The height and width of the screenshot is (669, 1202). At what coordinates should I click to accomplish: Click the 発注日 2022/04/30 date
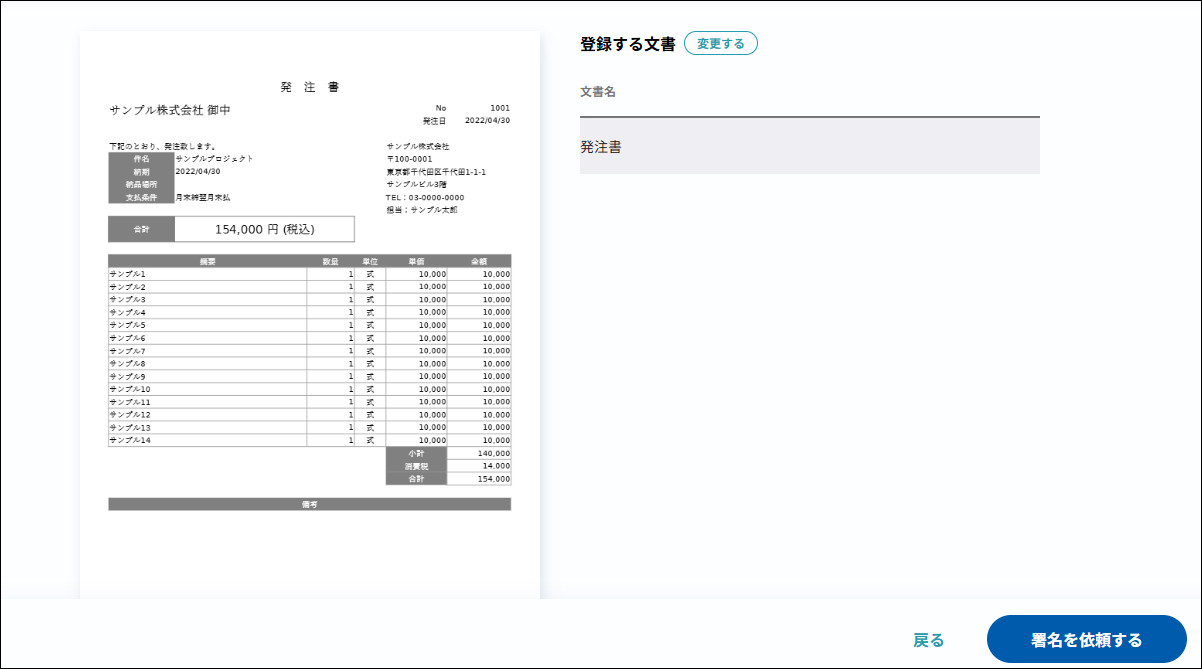[x=487, y=121]
